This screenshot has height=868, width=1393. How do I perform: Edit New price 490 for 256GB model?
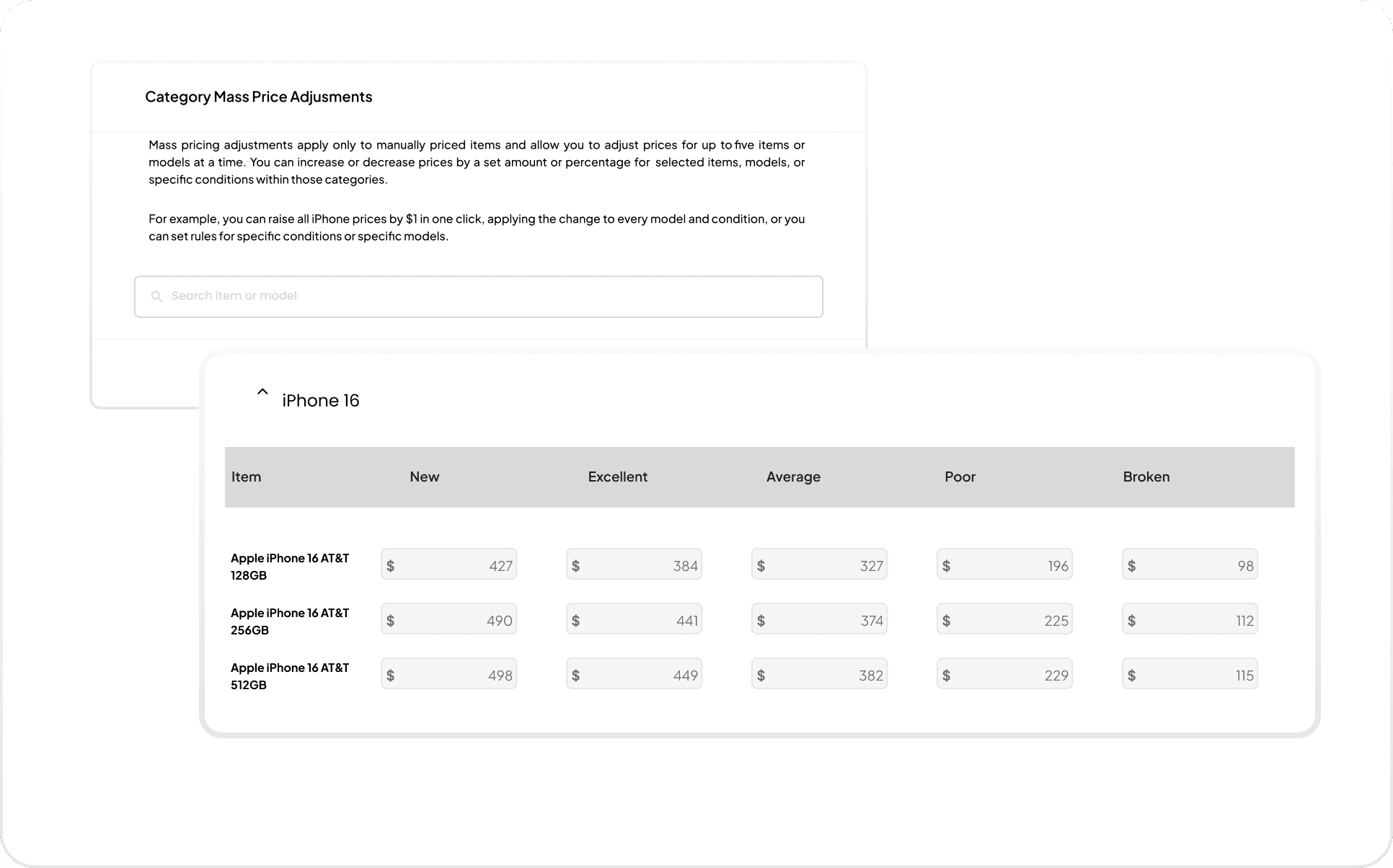[449, 619]
